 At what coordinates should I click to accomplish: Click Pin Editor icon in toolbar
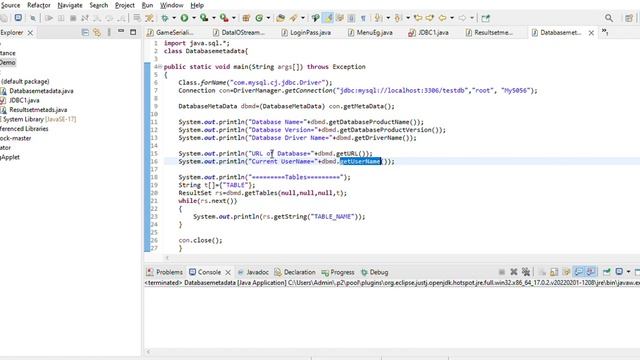pos(485,18)
